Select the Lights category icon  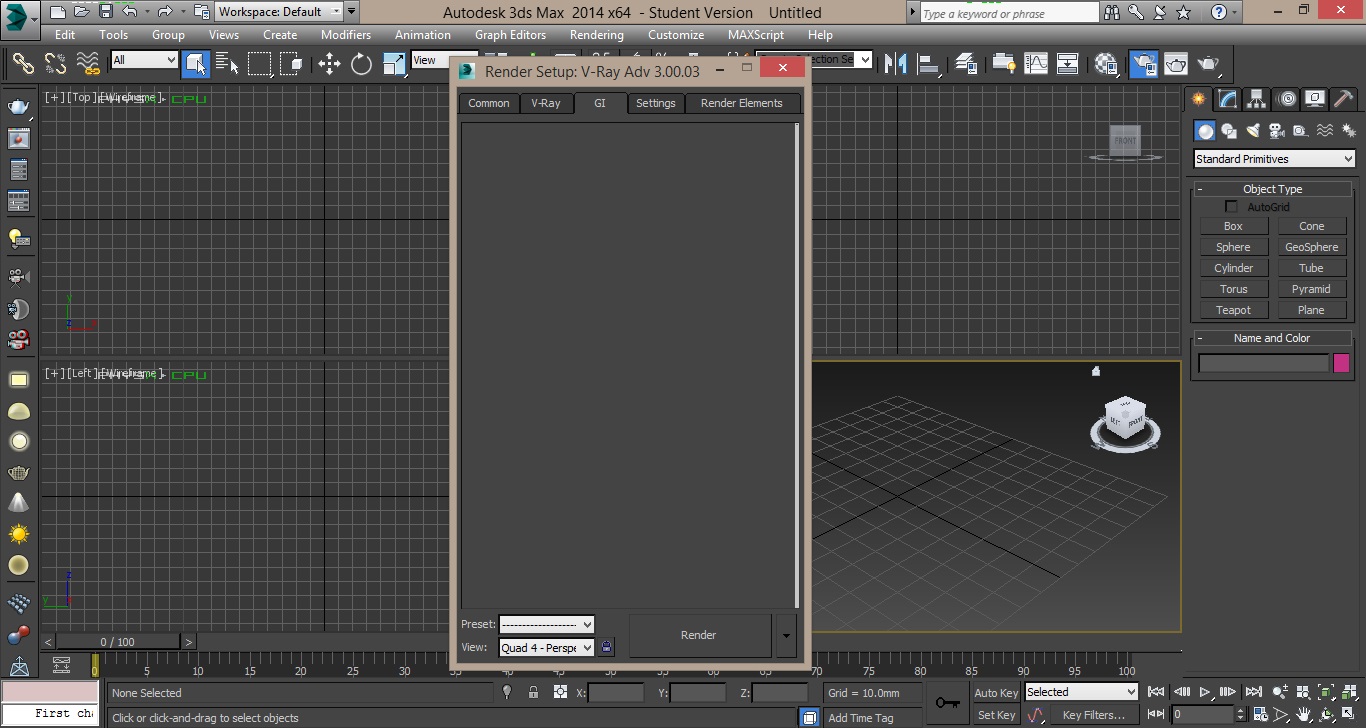point(1253,131)
